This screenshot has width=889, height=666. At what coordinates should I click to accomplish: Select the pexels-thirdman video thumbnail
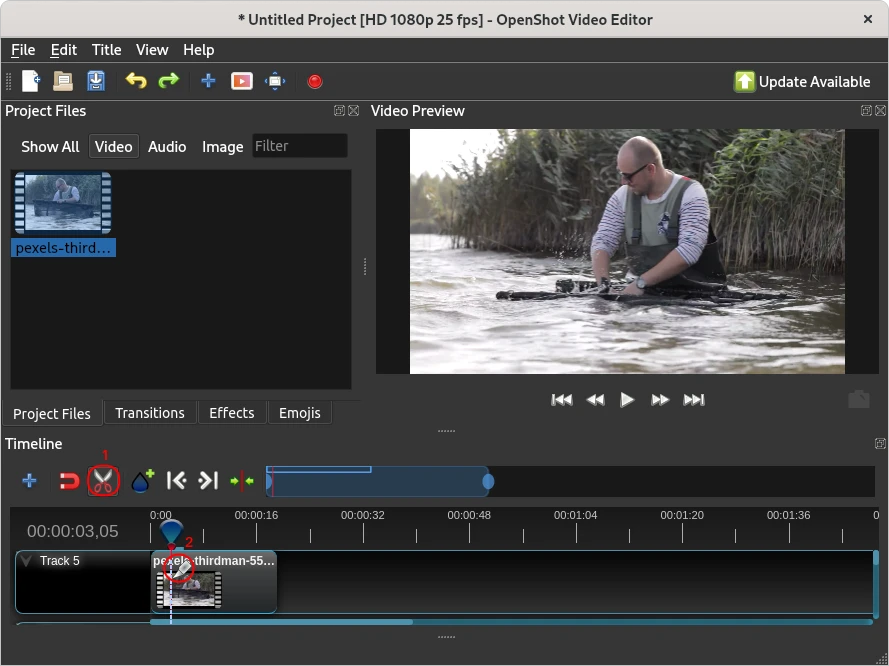tap(63, 205)
